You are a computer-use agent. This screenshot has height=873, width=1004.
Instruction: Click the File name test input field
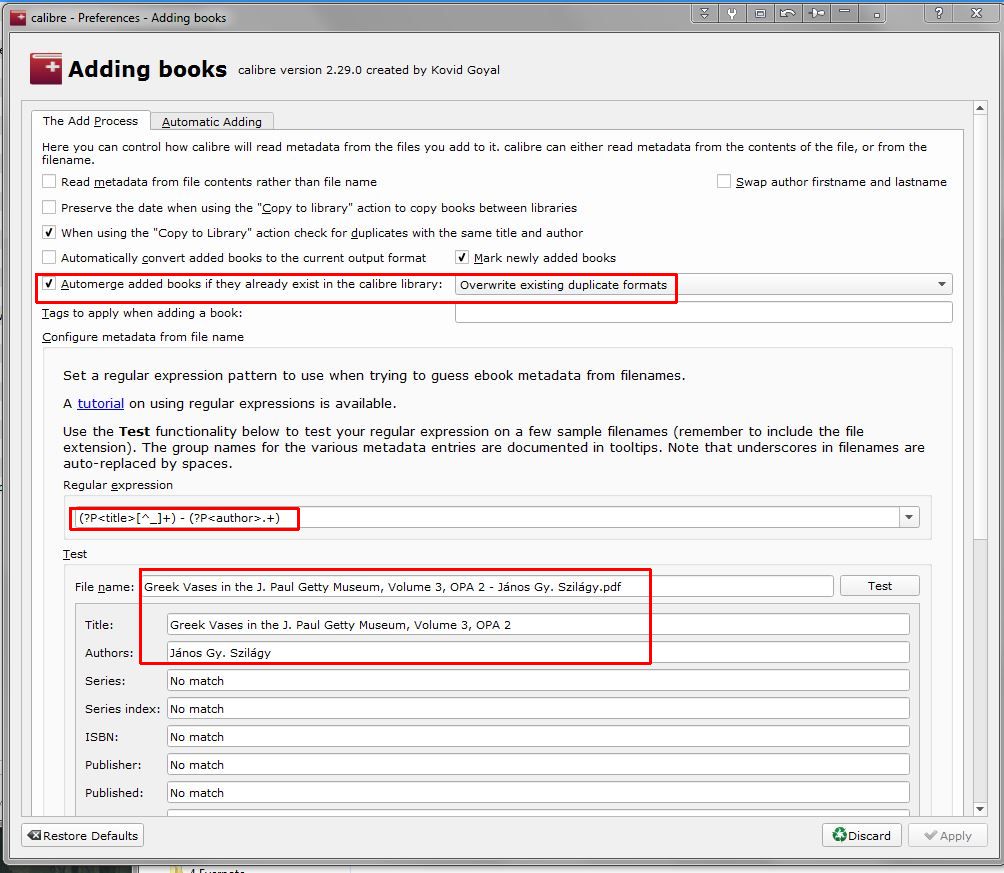487,586
